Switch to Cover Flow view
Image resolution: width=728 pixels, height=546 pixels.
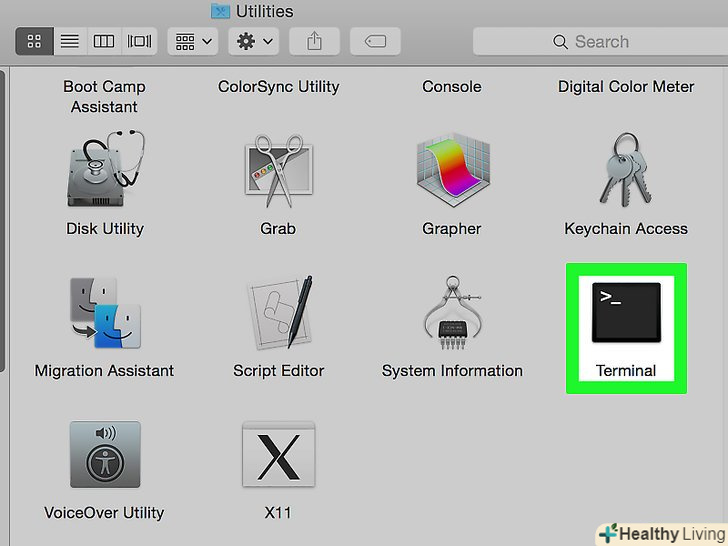[x=139, y=41]
